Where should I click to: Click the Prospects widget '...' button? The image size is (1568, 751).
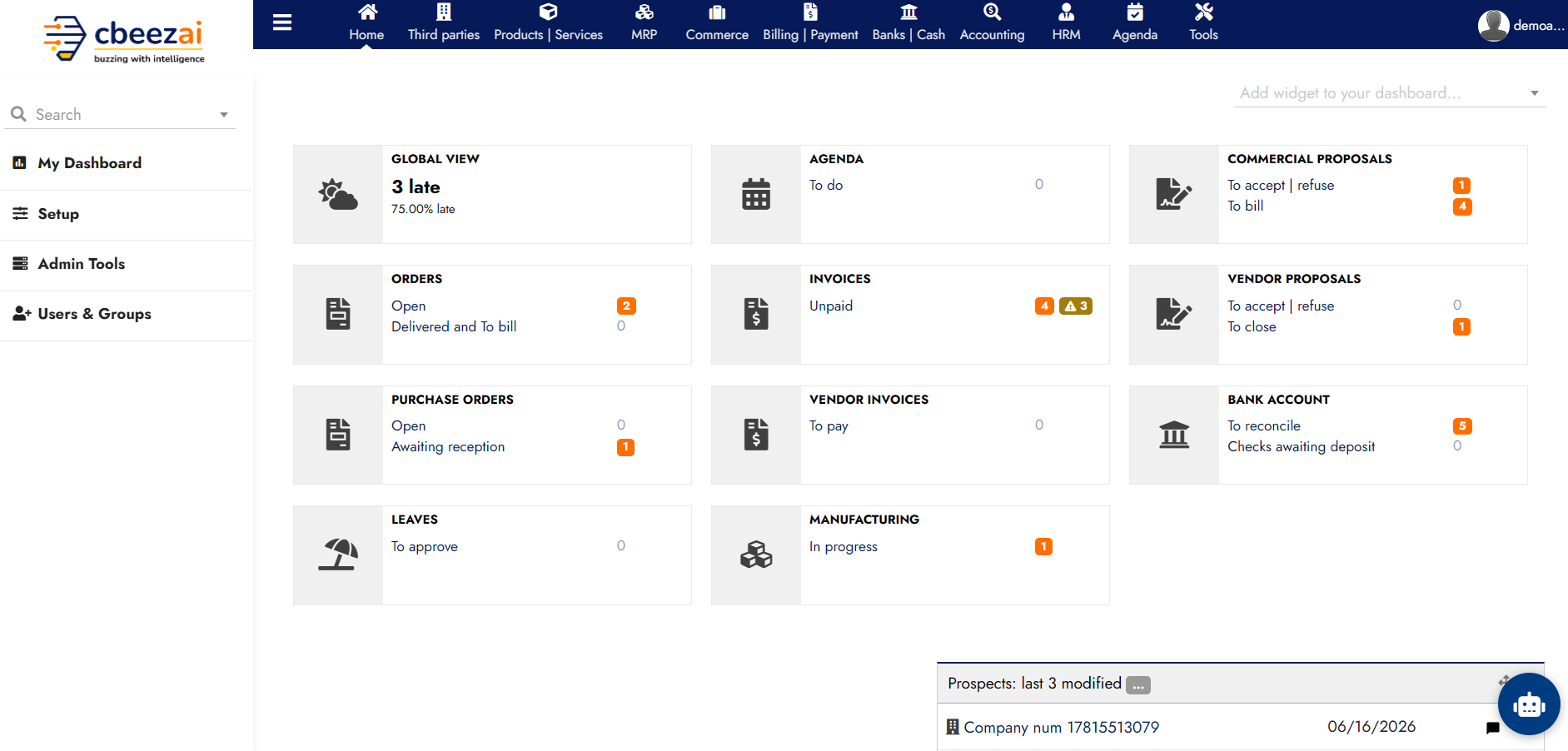1138,685
